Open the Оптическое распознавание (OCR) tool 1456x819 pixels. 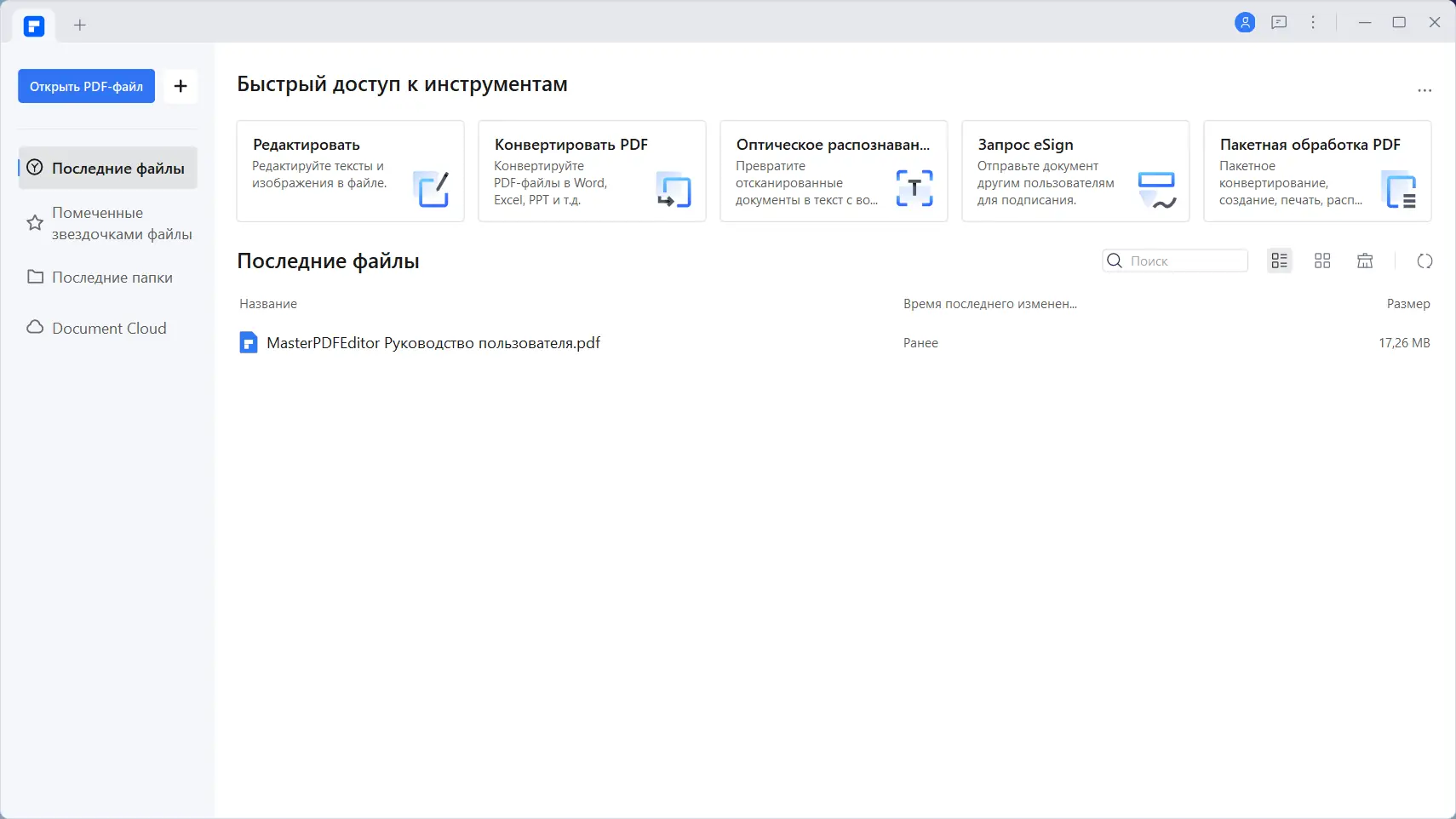(833, 170)
